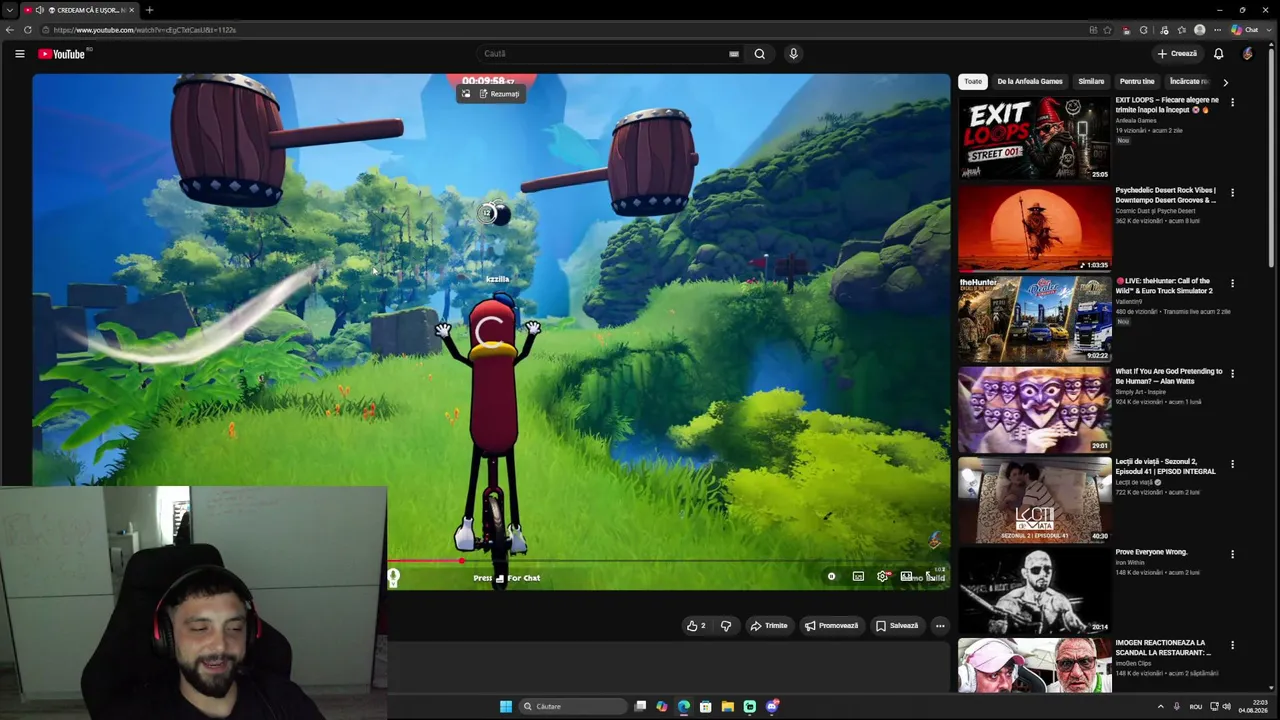Screen dimensions: 1280x720
Task: Open the YouTube guide hamburger menu
Action: point(19,54)
